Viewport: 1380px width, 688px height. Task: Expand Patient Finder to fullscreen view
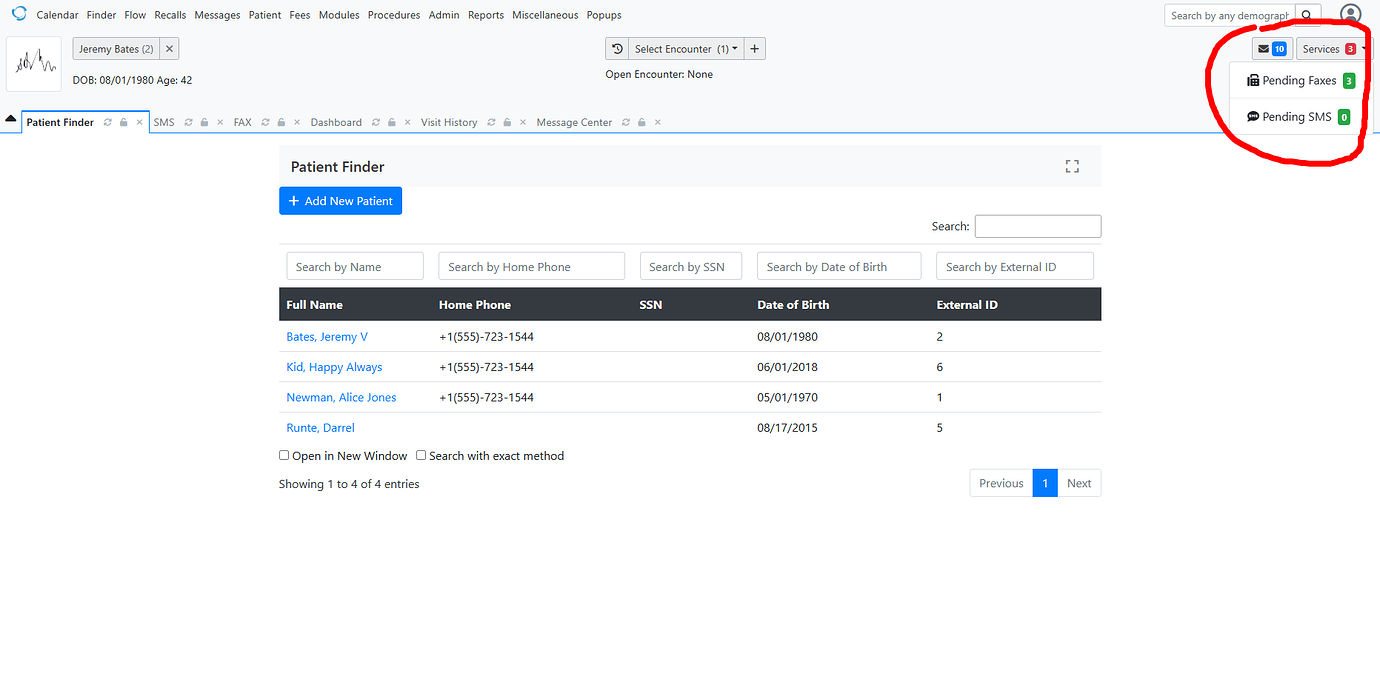(x=1072, y=166)
